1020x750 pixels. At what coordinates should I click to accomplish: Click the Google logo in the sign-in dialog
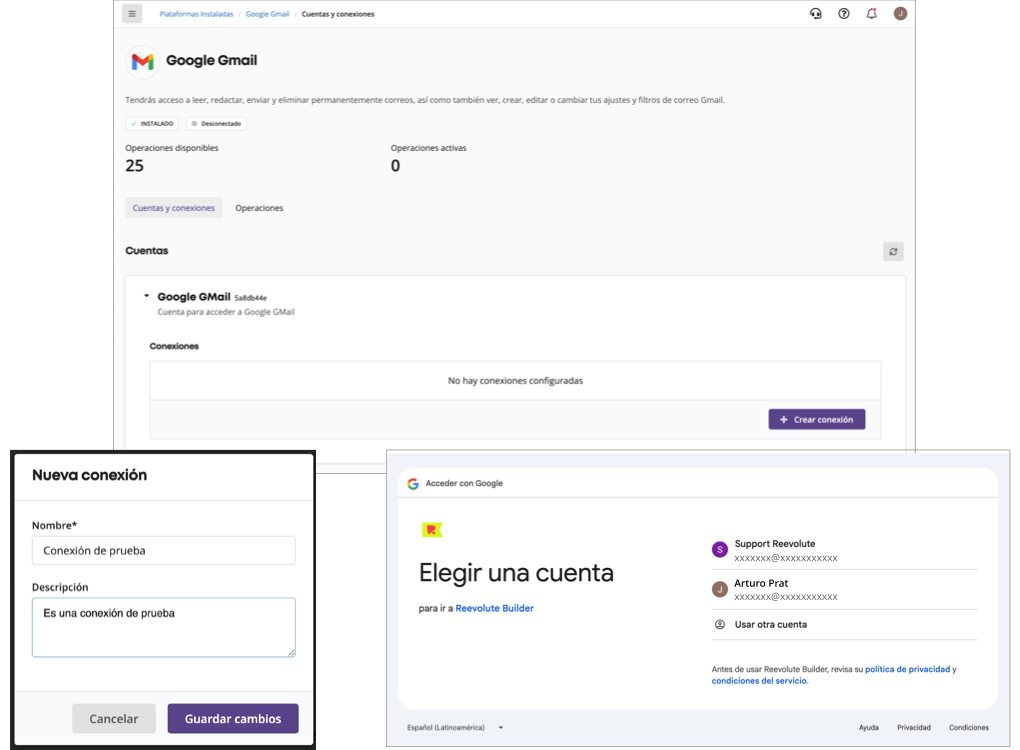[413, 484]
